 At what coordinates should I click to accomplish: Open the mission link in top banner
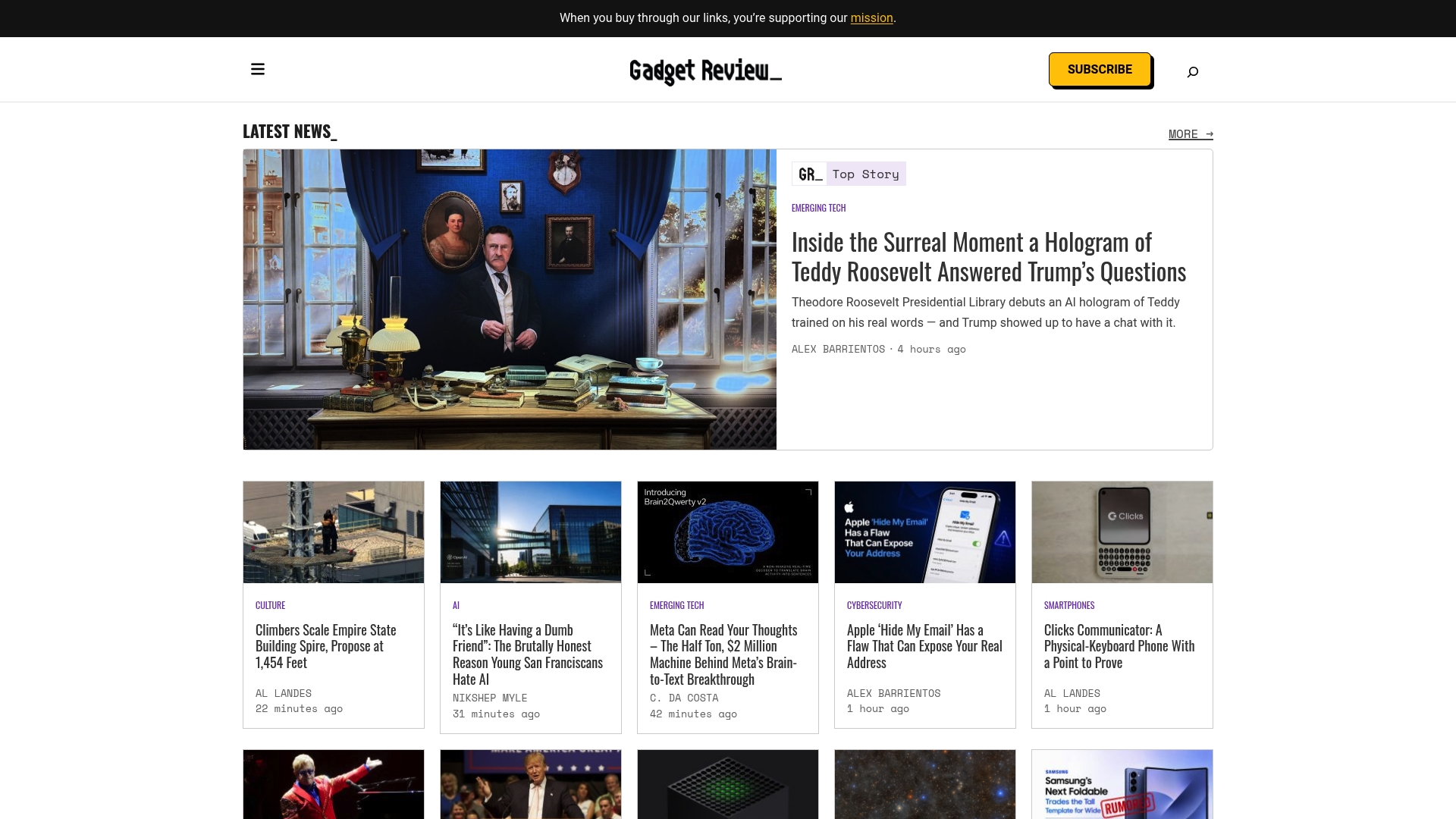(871, 18)
